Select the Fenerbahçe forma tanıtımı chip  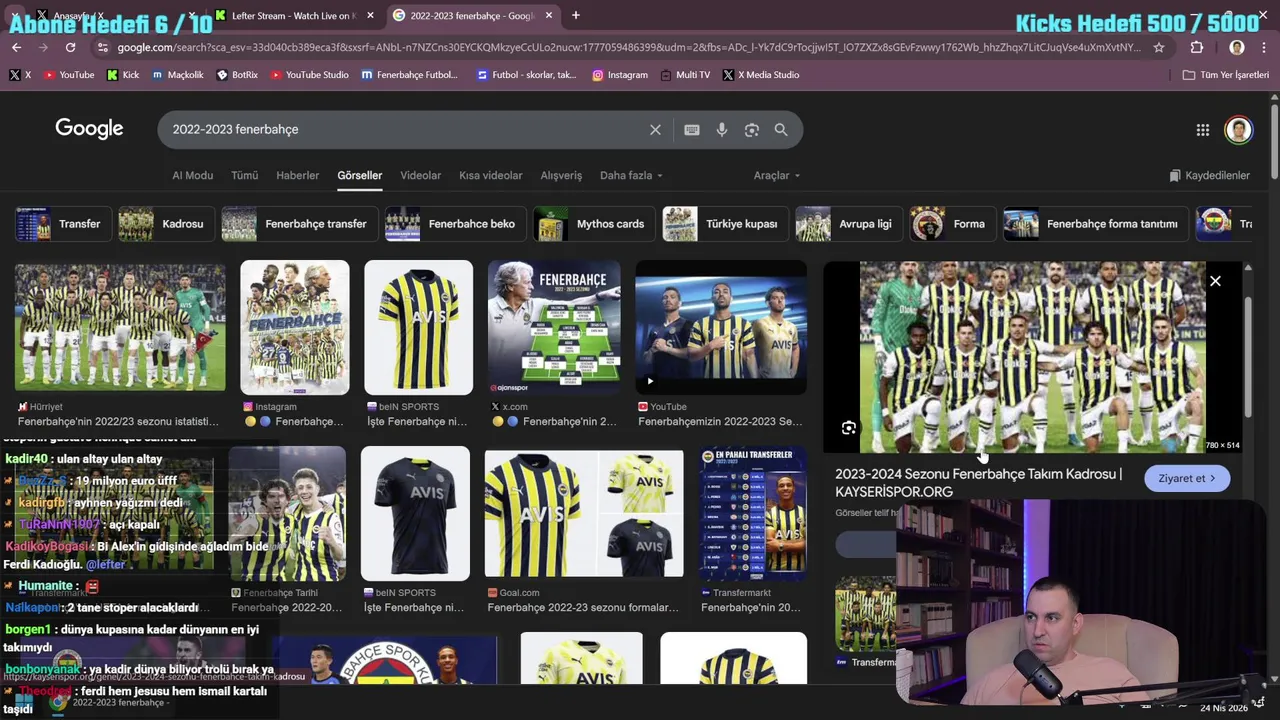pos(1094,224)
